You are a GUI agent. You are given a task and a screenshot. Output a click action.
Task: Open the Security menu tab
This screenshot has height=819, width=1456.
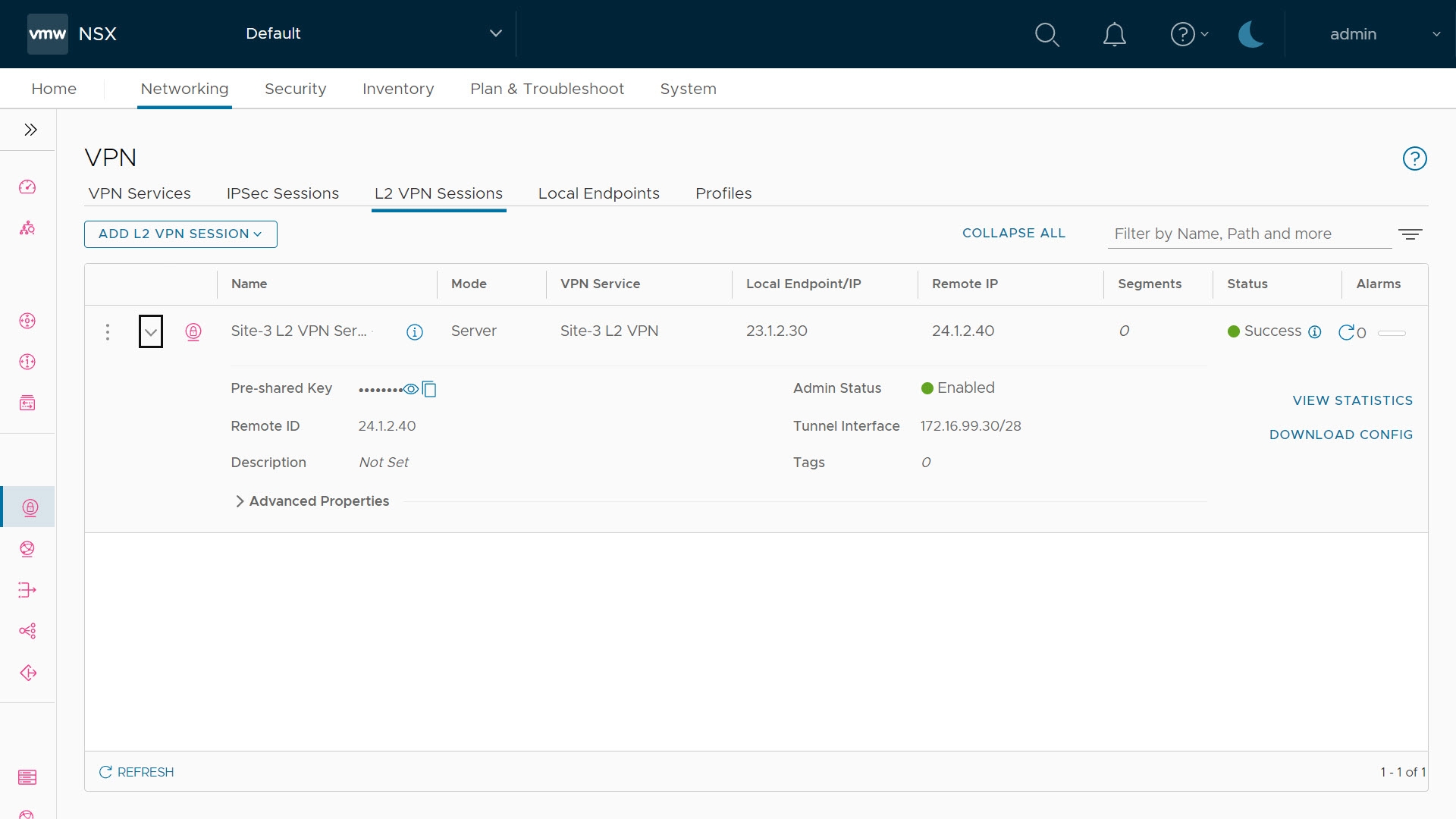pyautogui.click(x=295, y=89)
